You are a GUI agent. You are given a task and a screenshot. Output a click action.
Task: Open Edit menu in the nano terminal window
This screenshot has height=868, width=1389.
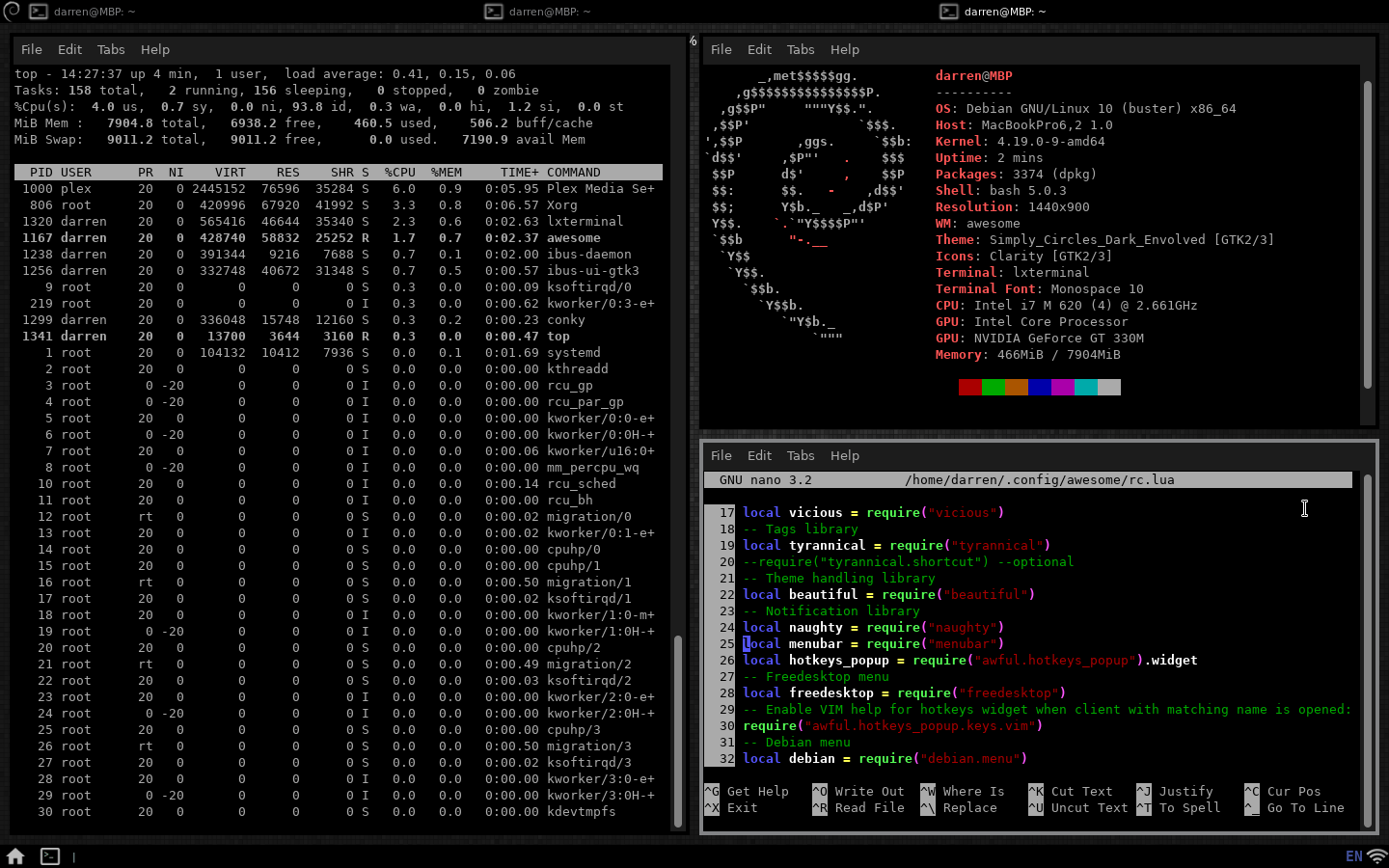[759, 455]
